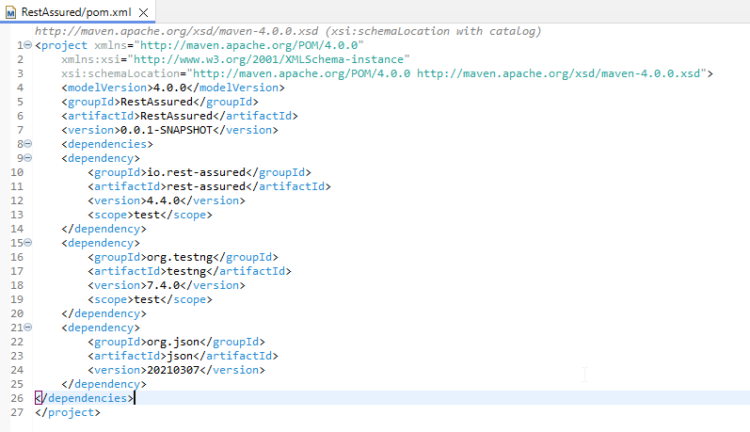Collapse the project element on line 1

[28, 46]
